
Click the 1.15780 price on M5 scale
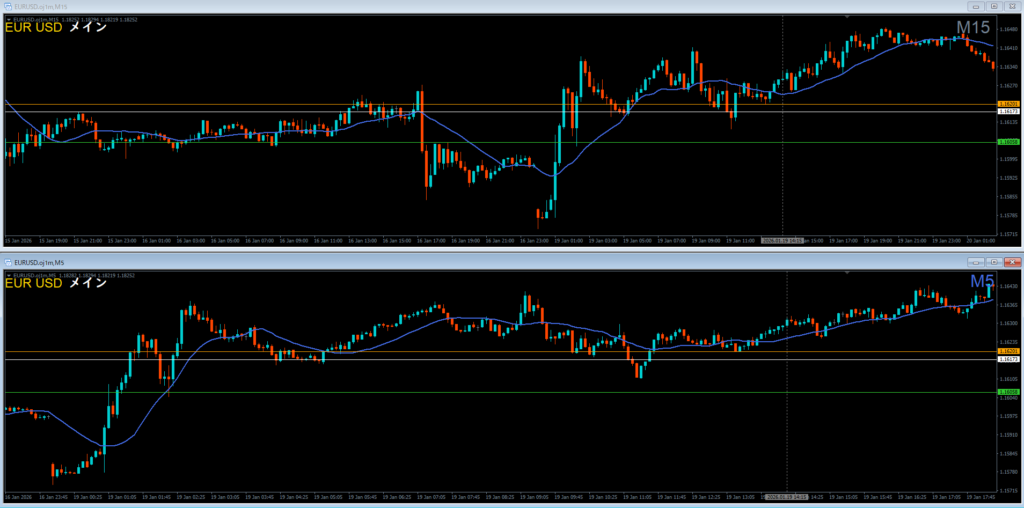[1007, 471]
